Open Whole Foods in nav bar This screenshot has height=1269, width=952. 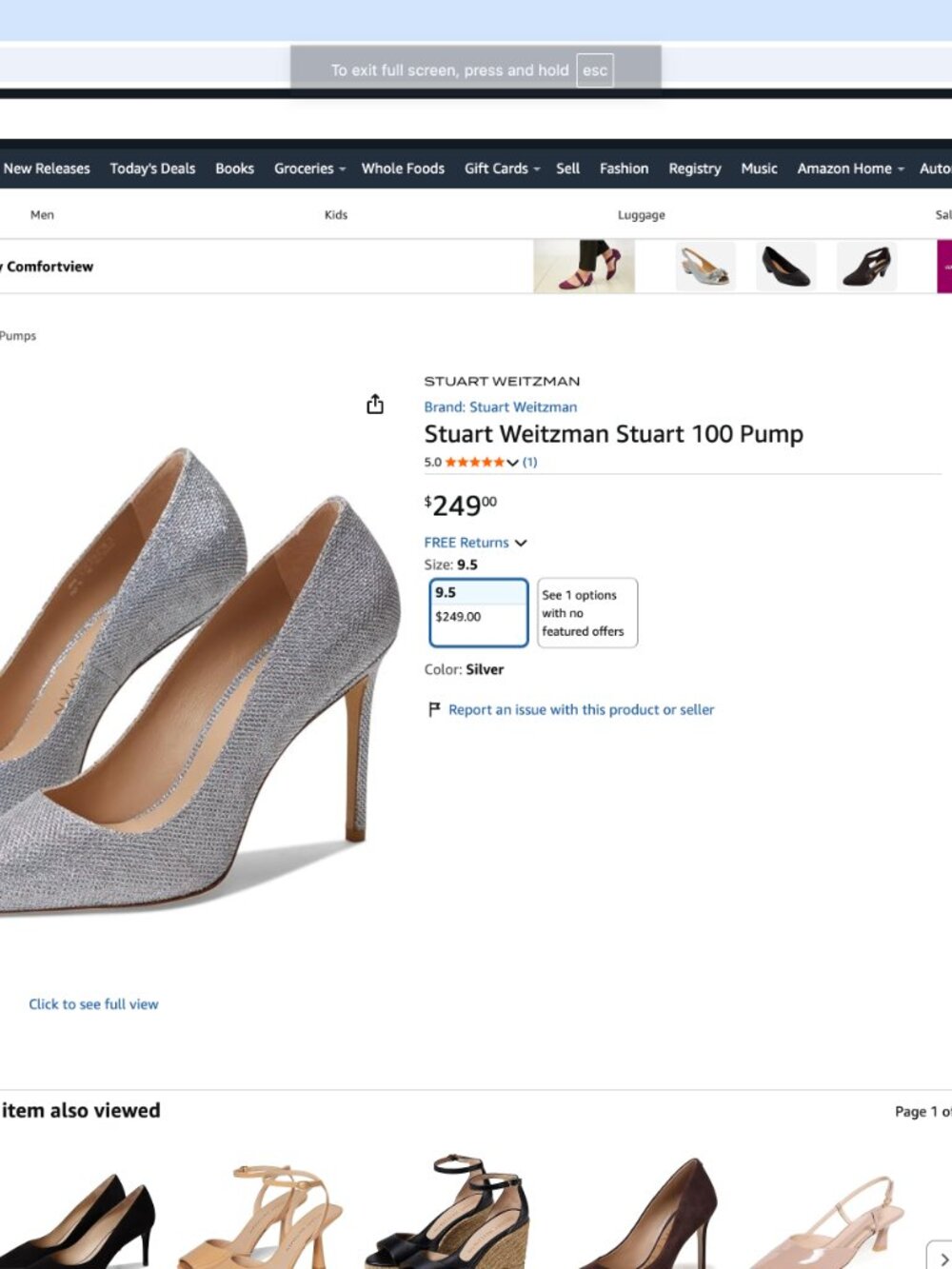pyautogui.click(x=403, y=169)
